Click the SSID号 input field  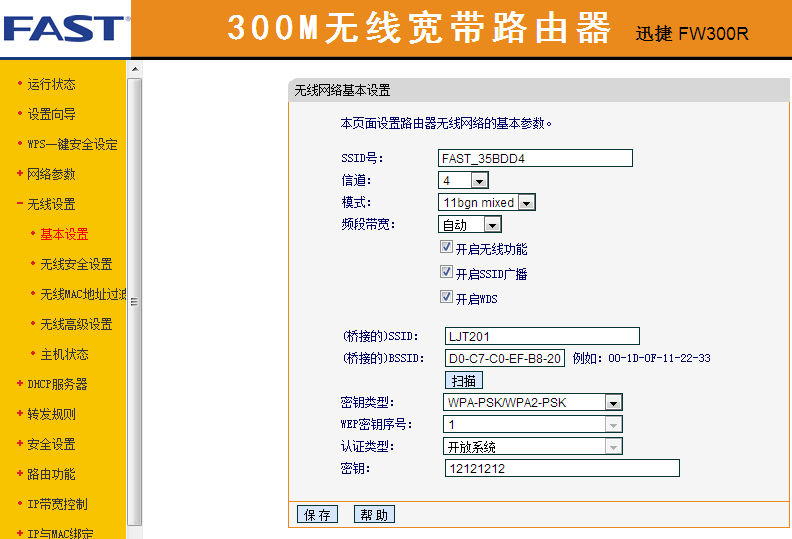point(535,158)
